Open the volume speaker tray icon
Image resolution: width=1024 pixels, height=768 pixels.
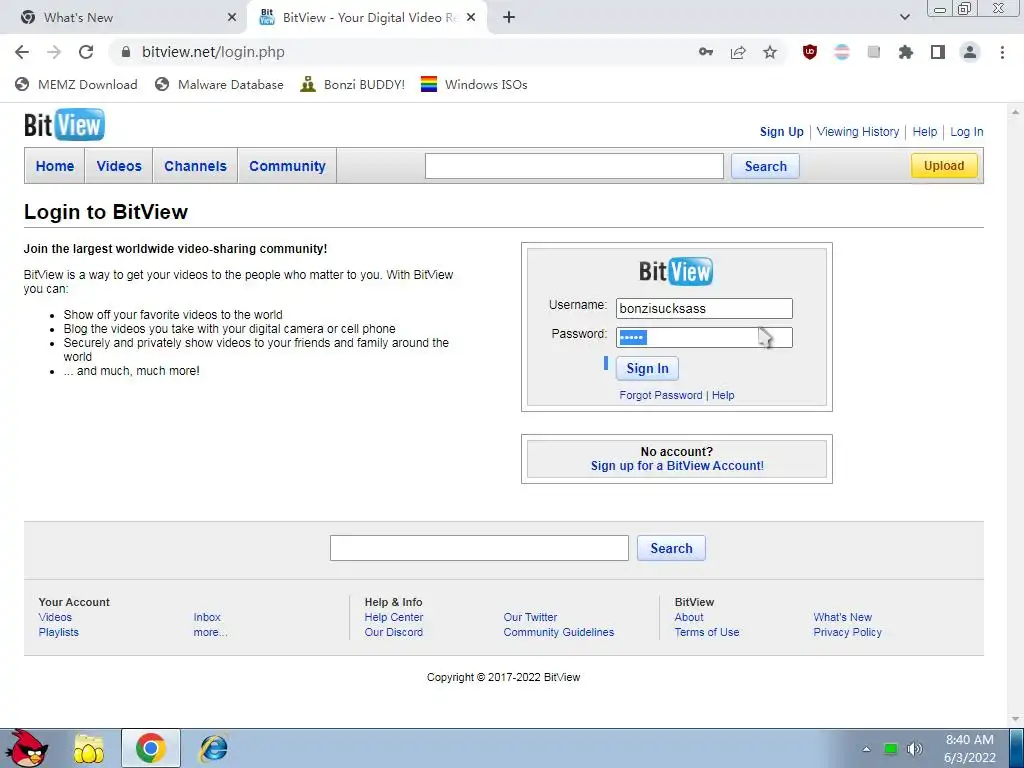(x=915, y=748)
